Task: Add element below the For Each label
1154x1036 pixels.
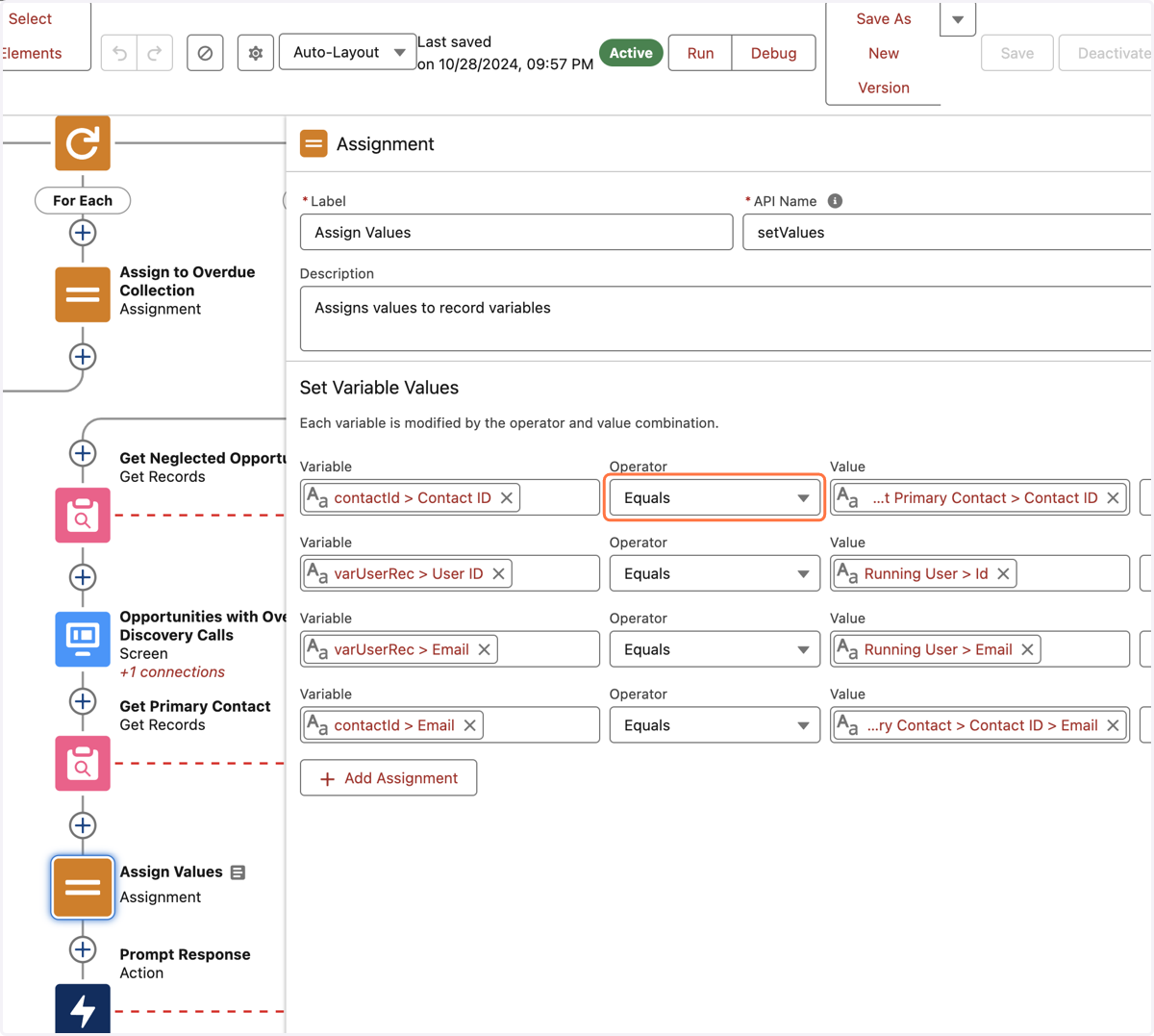Action: point(83,233)
